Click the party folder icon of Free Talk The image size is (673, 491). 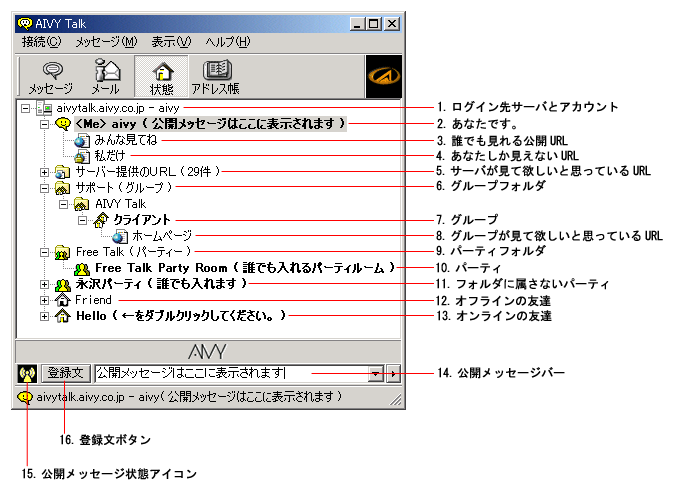click(x=63, y=252)
